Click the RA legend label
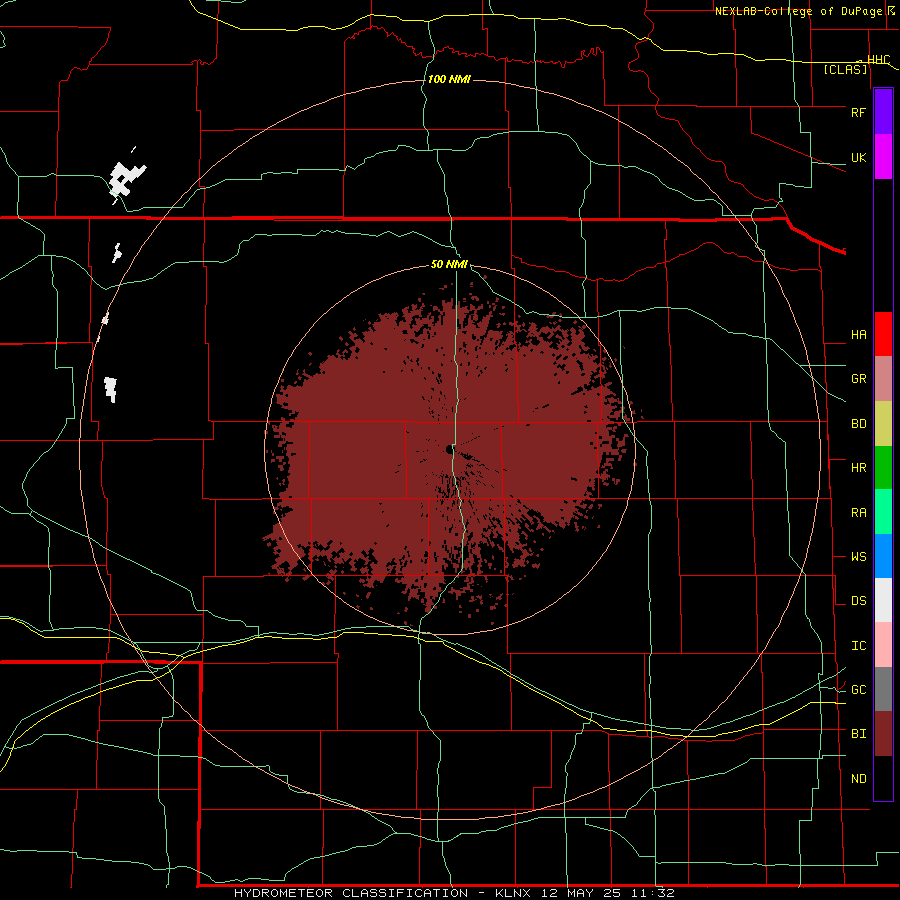900x900 pixels. click(x=858, y=513)
